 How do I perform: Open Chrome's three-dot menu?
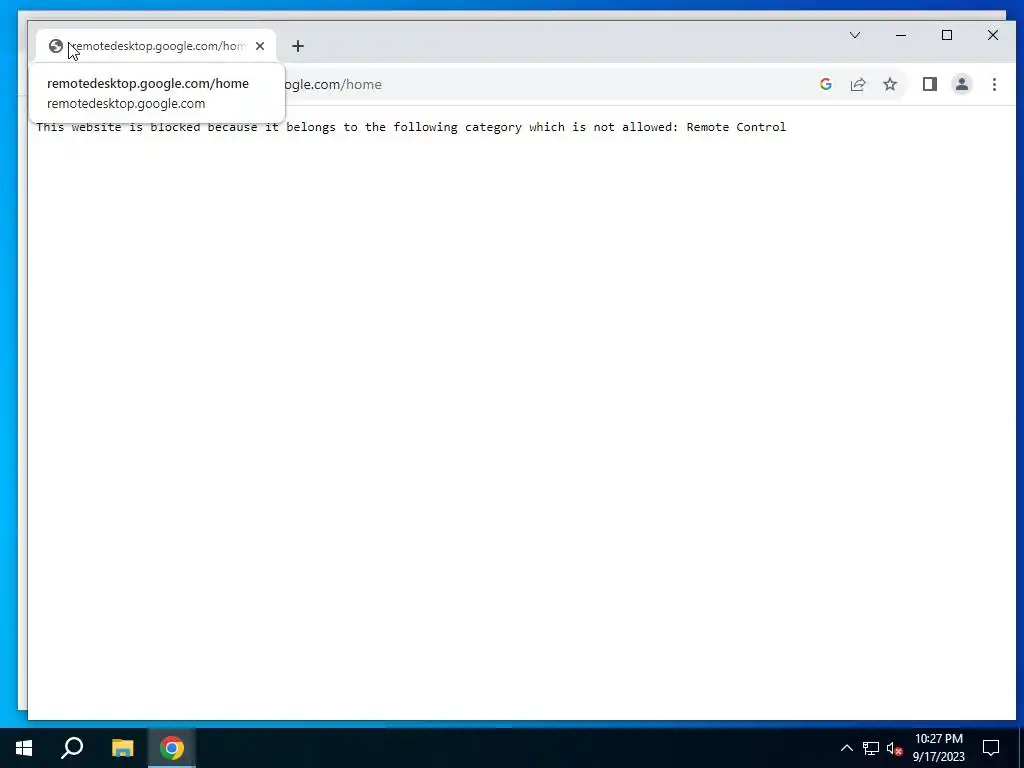[994, 84]
